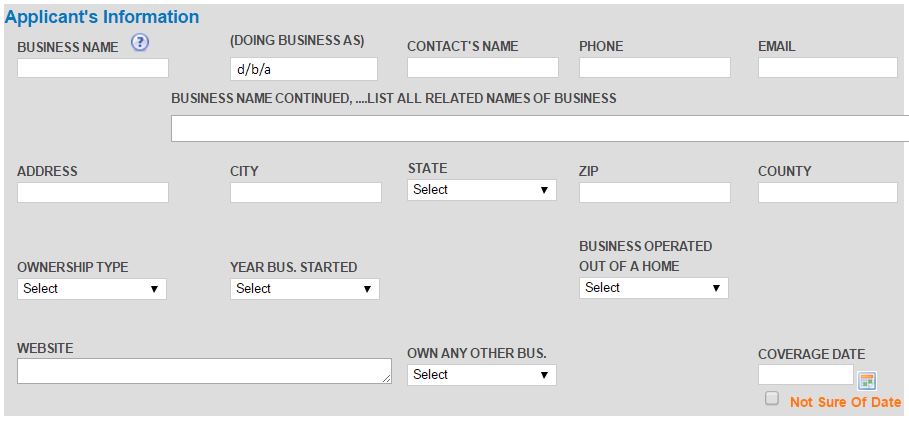The image size is (909, 421).
Task: Check the Not Sure Of Date checkbox
Action: 772,398
